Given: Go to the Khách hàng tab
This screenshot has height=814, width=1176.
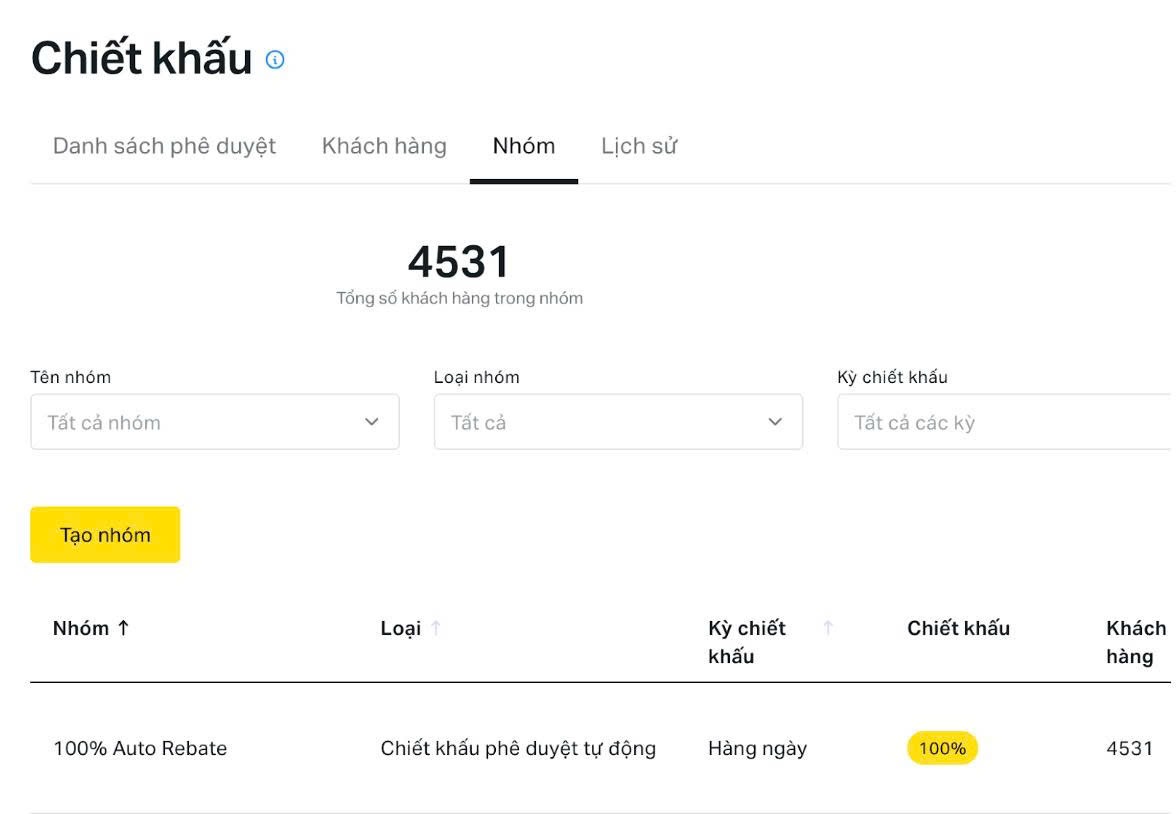Looking at the screenshot, I should pos(384,146).
